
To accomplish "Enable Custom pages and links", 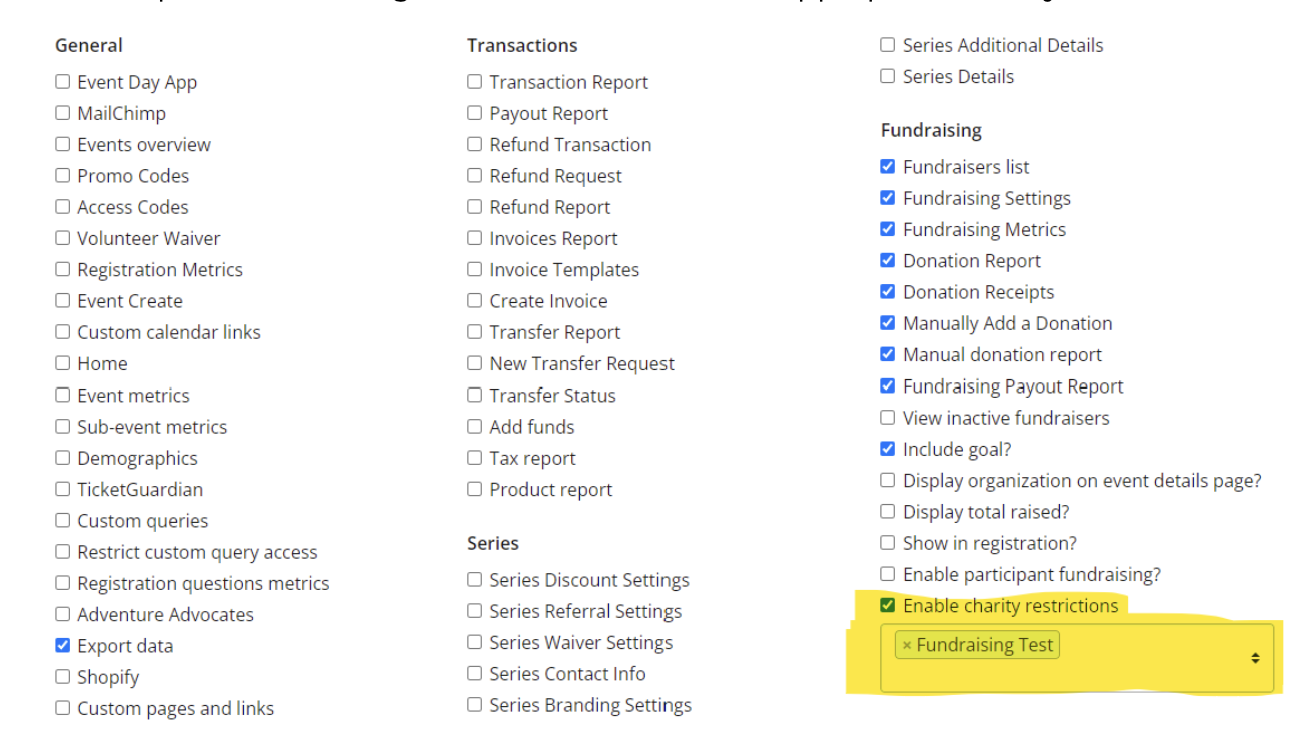I will 63,708.
